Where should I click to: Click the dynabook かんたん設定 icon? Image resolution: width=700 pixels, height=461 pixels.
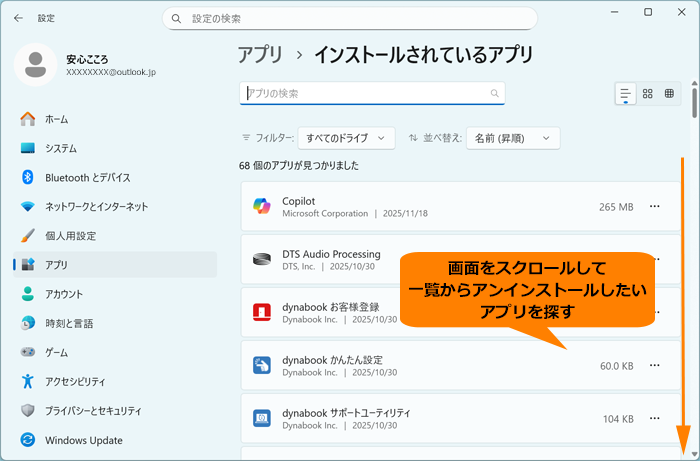pos(262,365)
